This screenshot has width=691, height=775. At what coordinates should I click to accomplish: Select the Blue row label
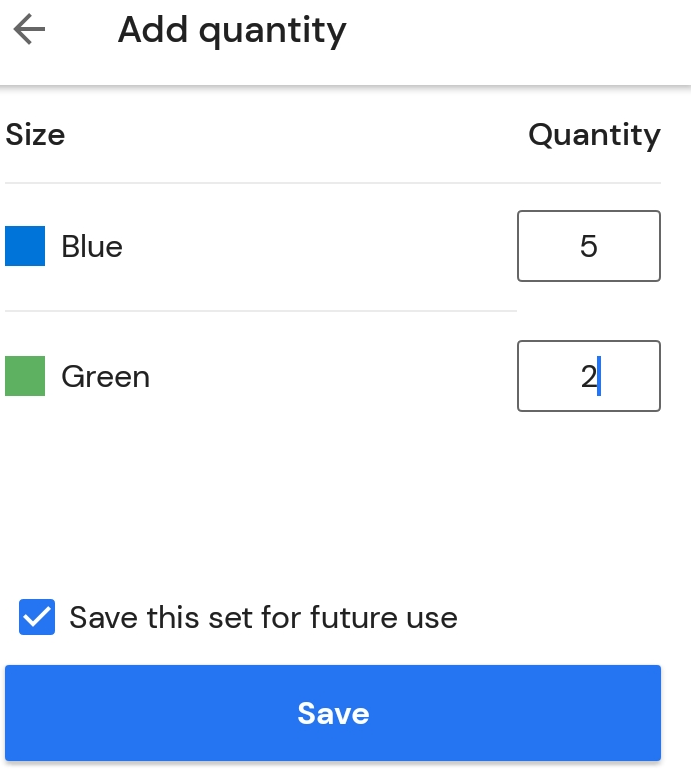pos(92,246)
